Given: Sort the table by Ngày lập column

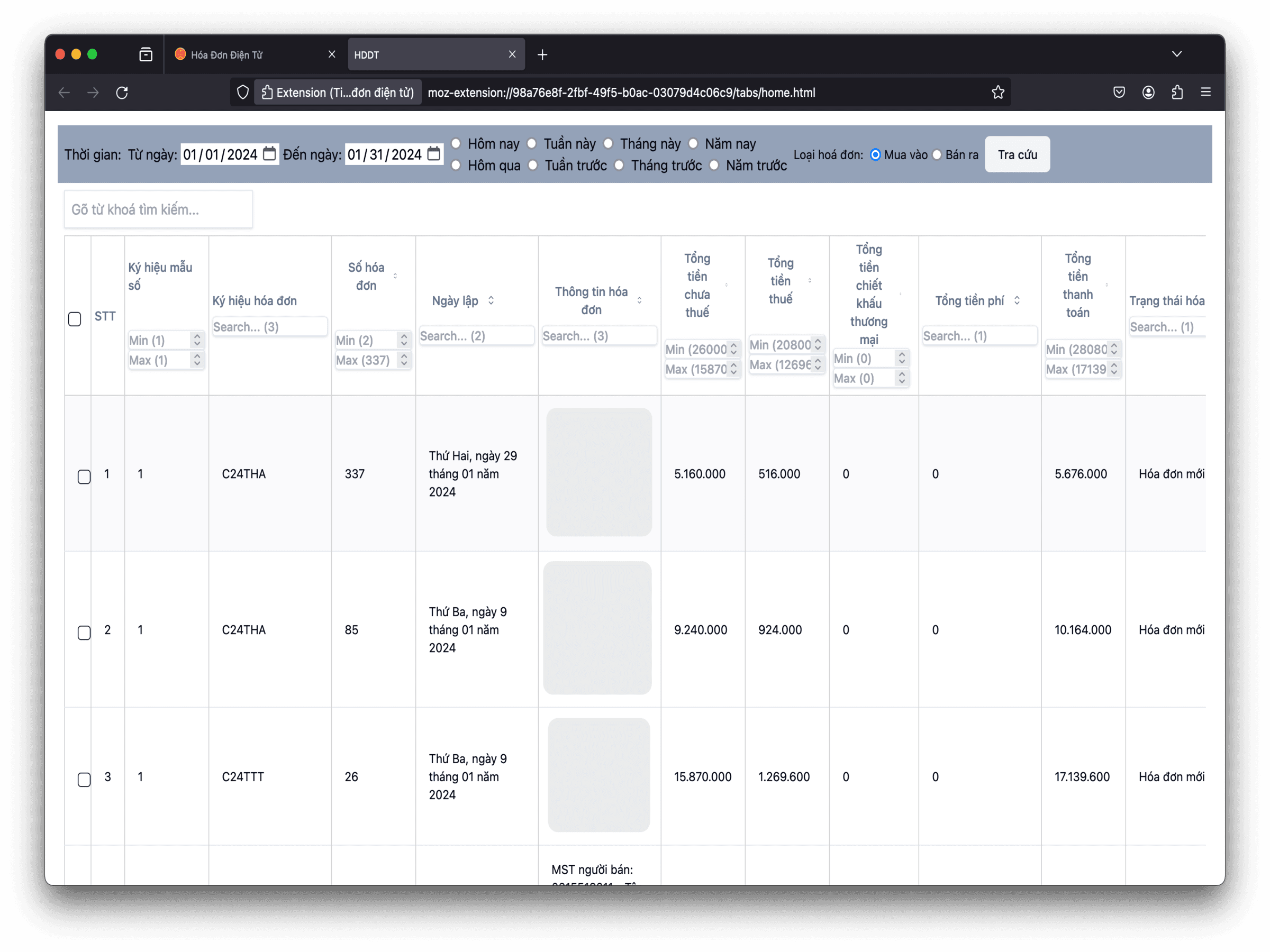Looking at the screenshot, I should point(491,301).
